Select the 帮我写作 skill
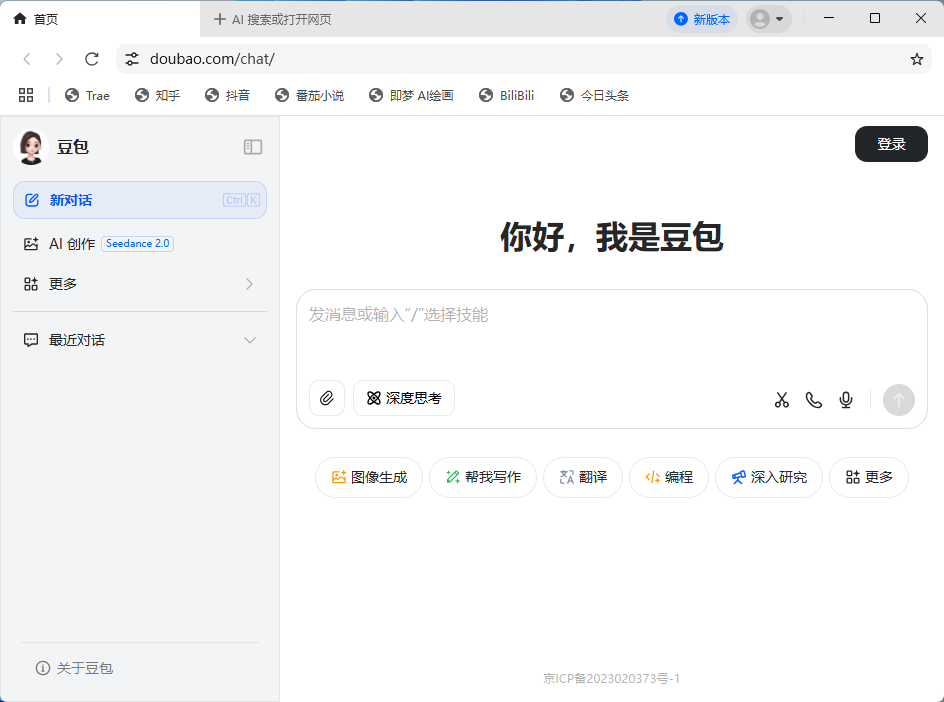This screenshot has height=702, width=944. [x=483, y=477]
